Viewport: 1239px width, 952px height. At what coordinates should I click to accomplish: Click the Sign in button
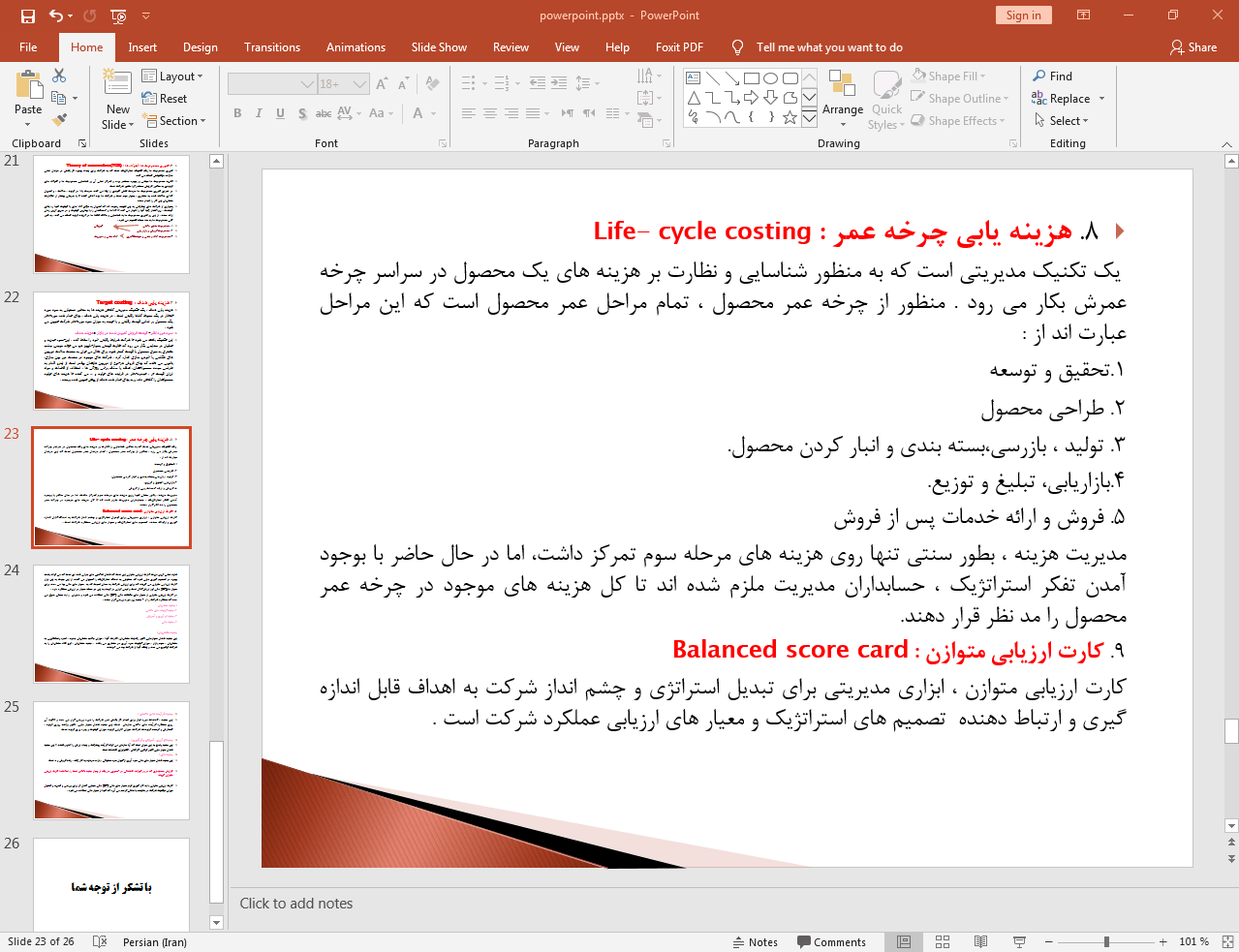pos(1023,15)
